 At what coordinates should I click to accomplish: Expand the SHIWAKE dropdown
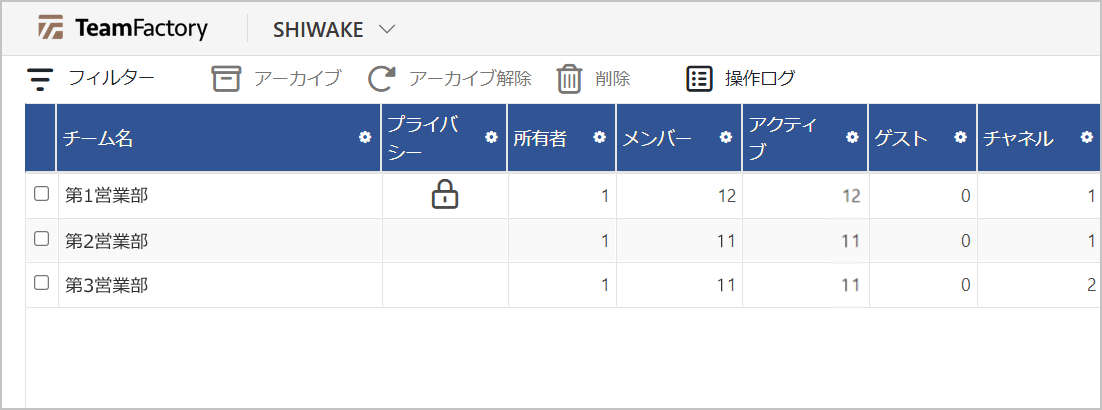tap(387, 30)
